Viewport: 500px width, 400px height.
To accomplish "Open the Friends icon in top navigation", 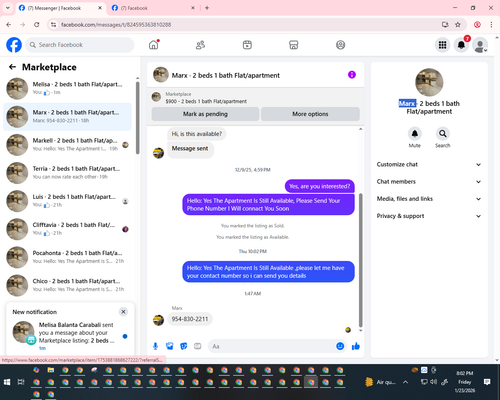I will (200, 45).
